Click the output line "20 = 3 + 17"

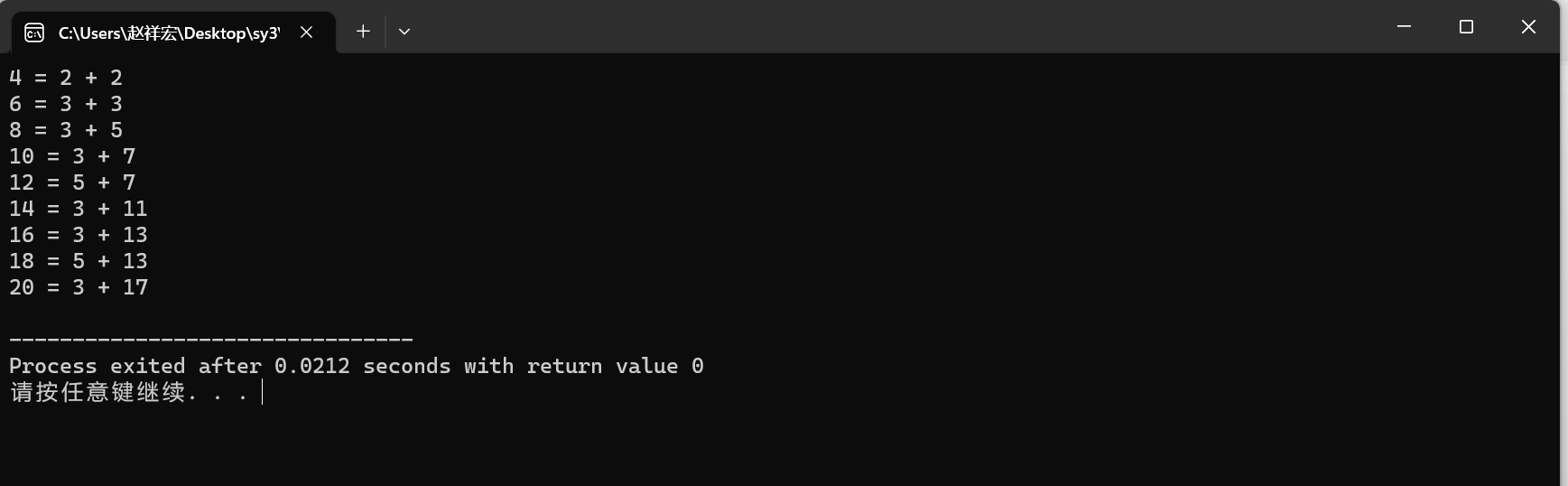(x=79, y=288)
